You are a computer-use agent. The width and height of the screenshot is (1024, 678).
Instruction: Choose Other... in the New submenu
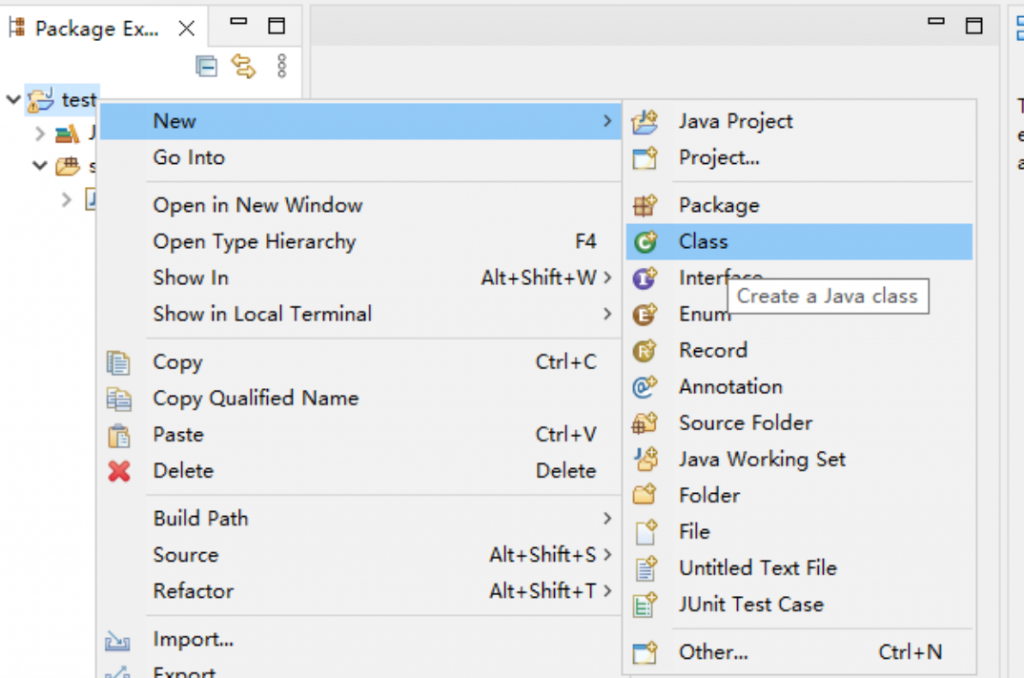click(x=713, y=653)
